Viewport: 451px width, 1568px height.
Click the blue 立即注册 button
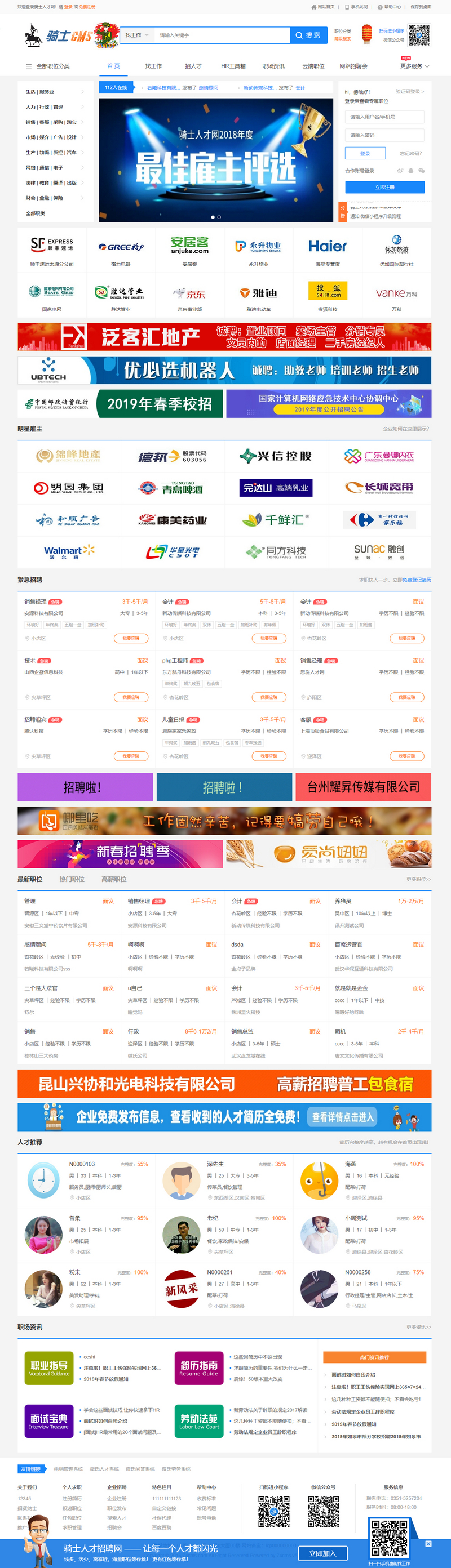[x=384, y=188]
